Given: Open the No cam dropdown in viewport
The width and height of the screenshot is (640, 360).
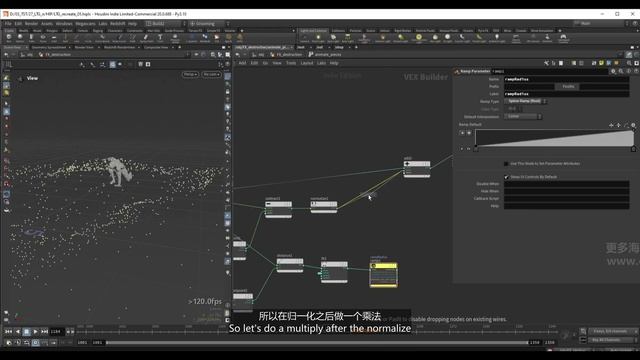Looking at the screenshot, I should (x=211, y=74).
